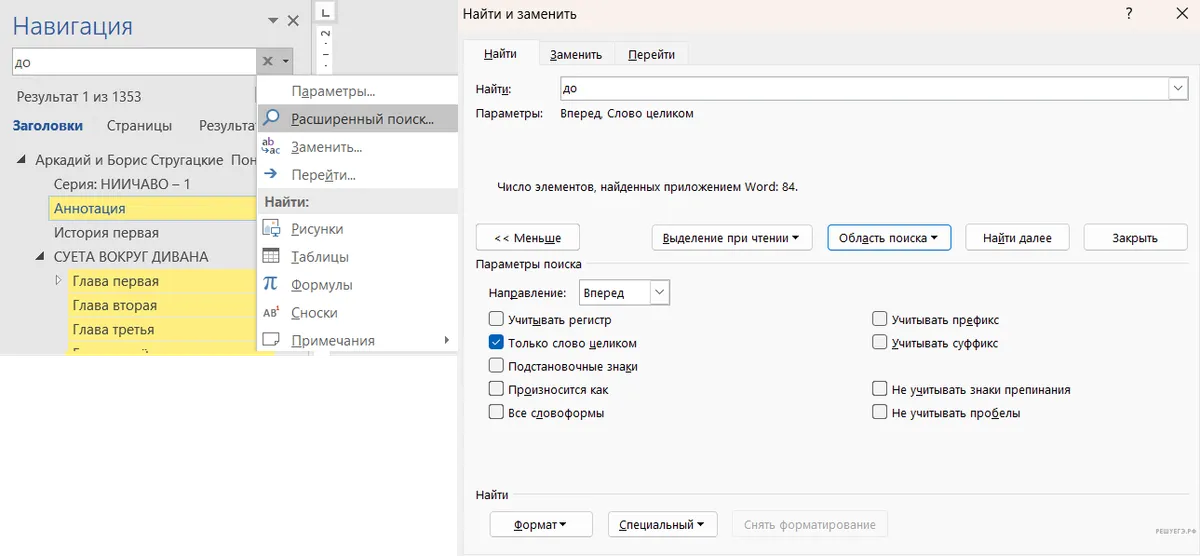Expand the Глава первая heading

point(59,281)
